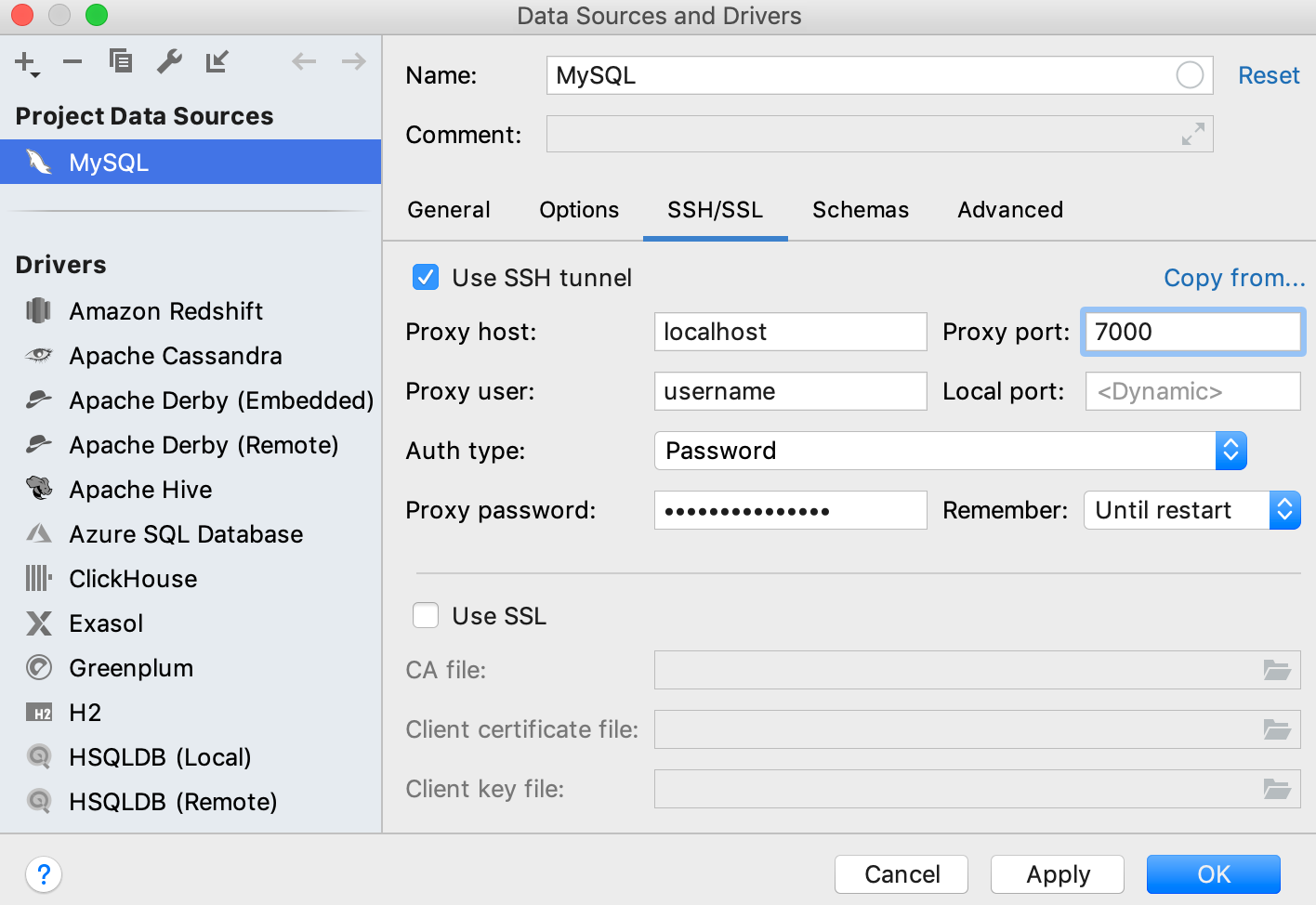Disable the Use SSH tunnel checkbox

point(426,277)
